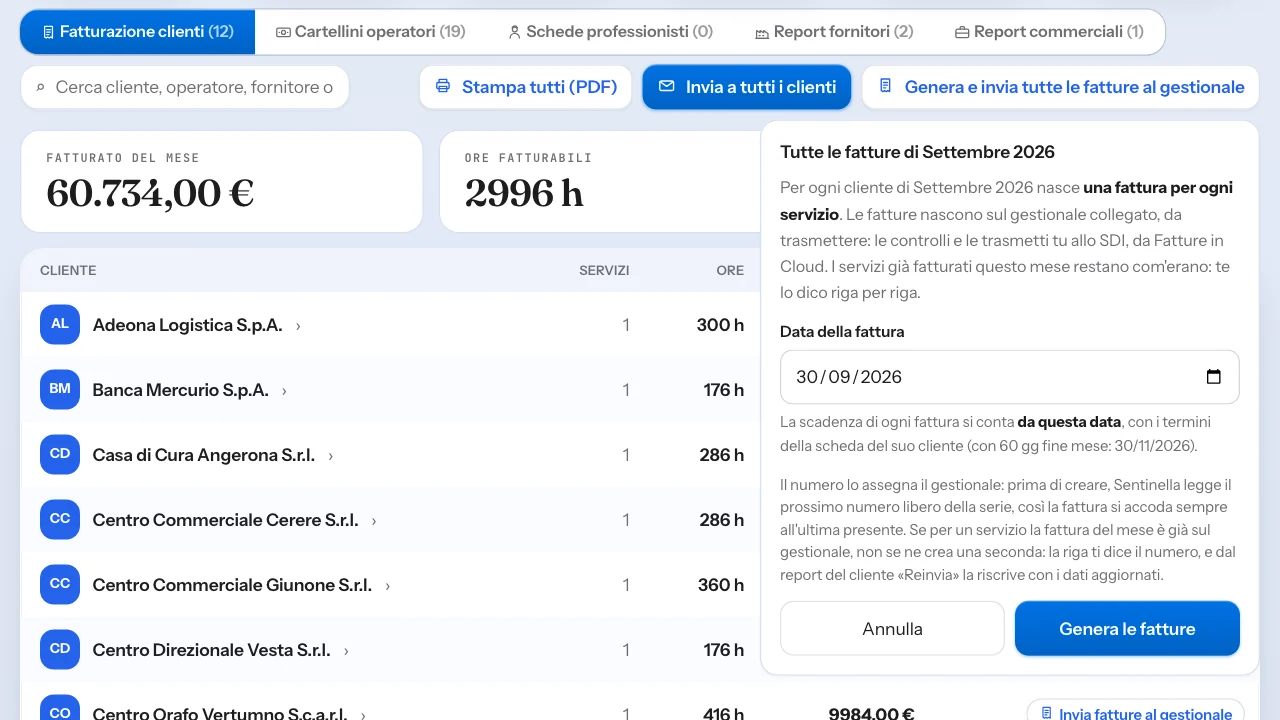Click the SERVIZI column header

[604, 271]
